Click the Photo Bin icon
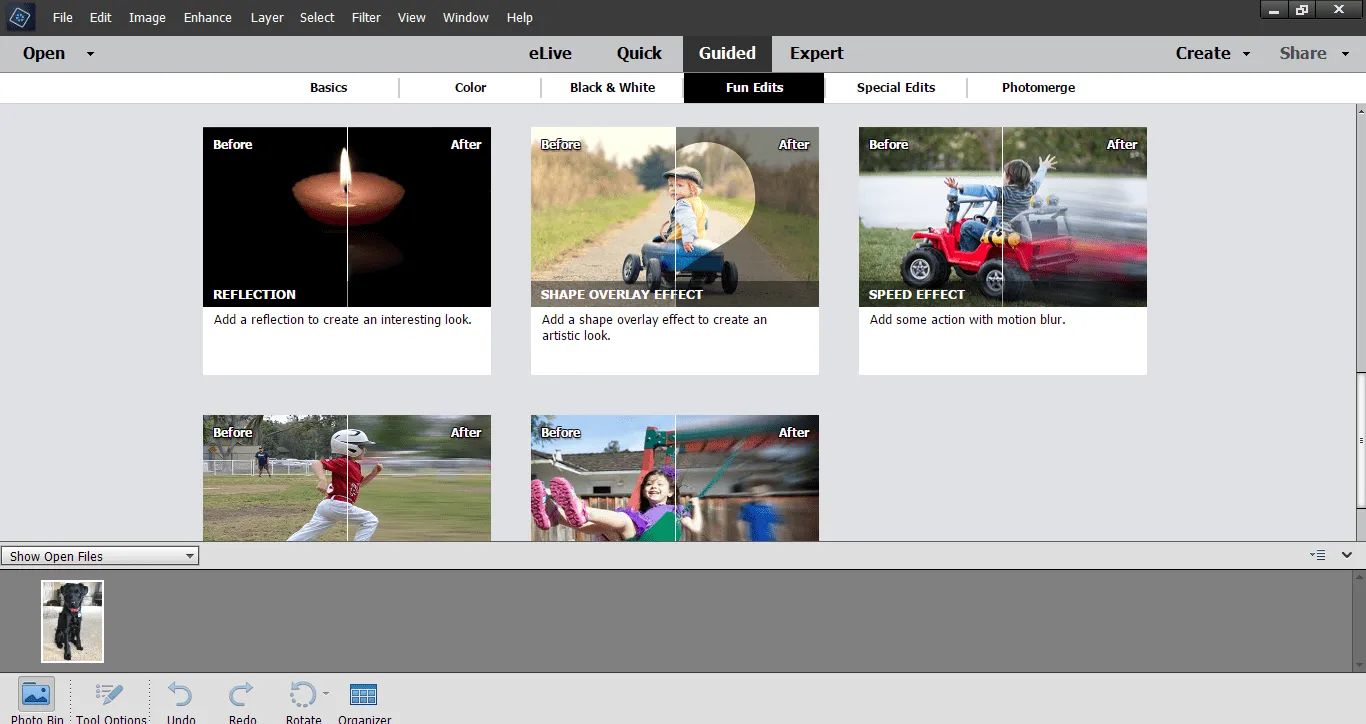The width and height of the screenshot is (1366, 724). pos(36,696)
